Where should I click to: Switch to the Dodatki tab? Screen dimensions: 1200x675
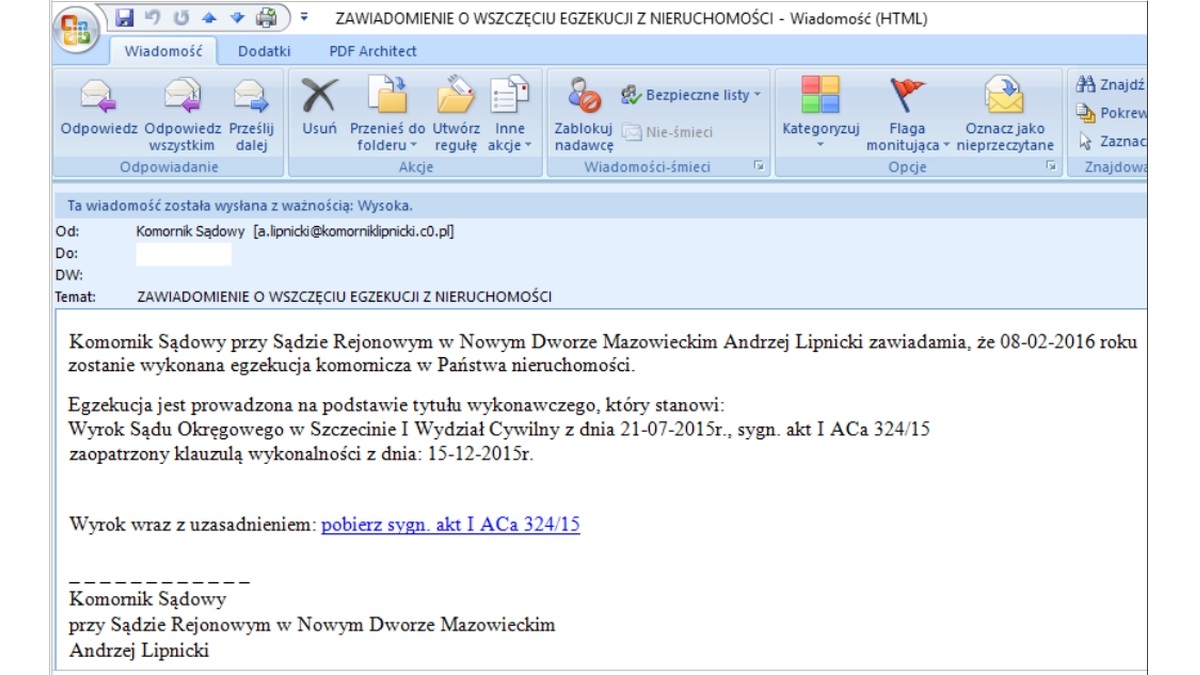265,51
